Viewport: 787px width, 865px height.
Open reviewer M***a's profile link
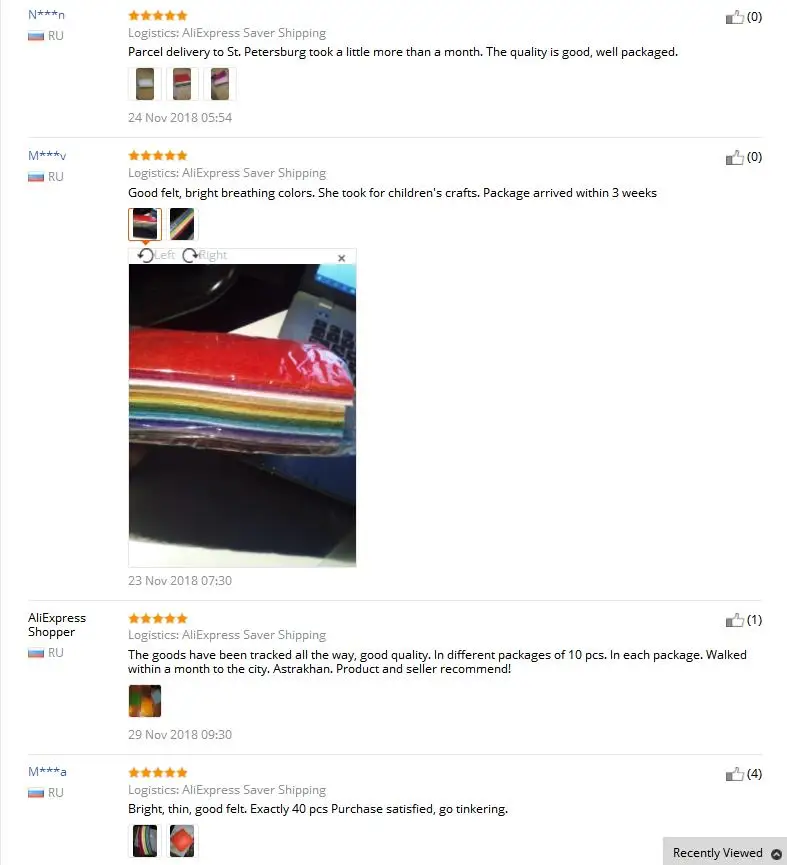(47, 771)
